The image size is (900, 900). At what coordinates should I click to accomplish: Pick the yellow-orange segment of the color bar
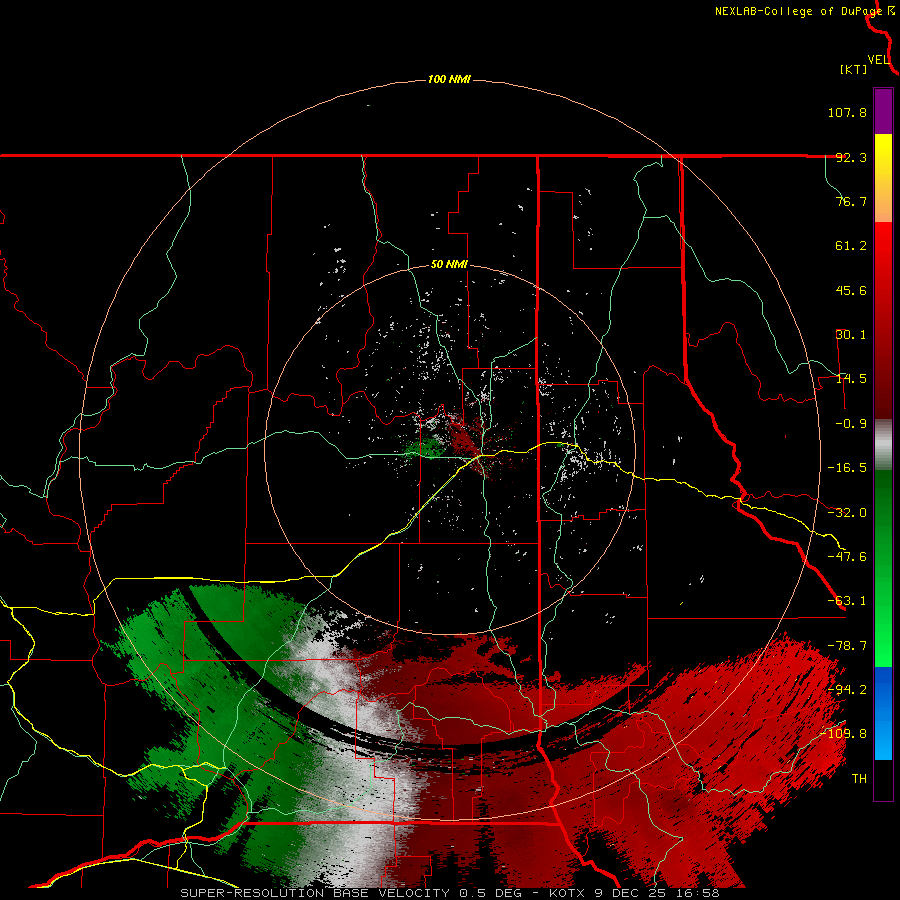point(883,178)
